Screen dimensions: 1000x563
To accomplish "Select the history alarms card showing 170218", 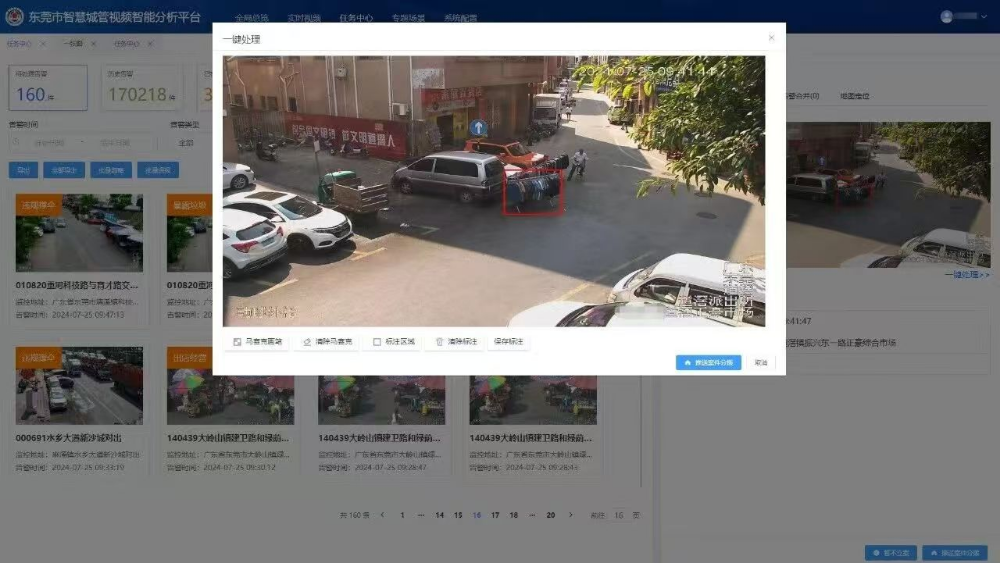I will coord(142,87).
